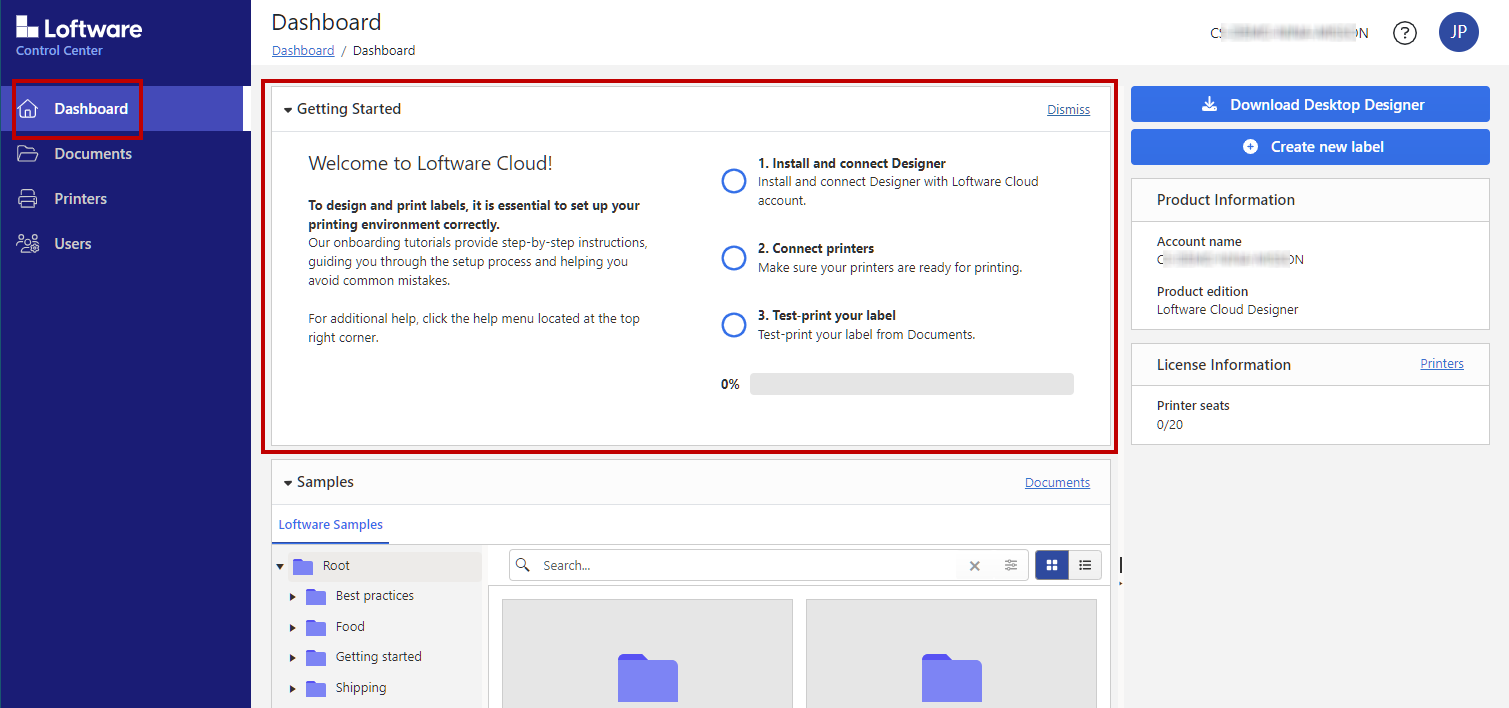Image resolution: width=1509 pixels, height=708 pixels.
Task: Select the Install and connect Designer step circle
Action: (734, 181)
